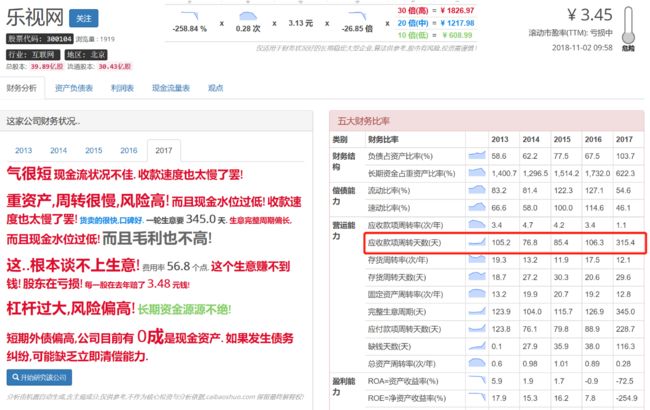Click the 缺钱天数 2013 value 0.1
650x410 pixels.
[496, 346]
